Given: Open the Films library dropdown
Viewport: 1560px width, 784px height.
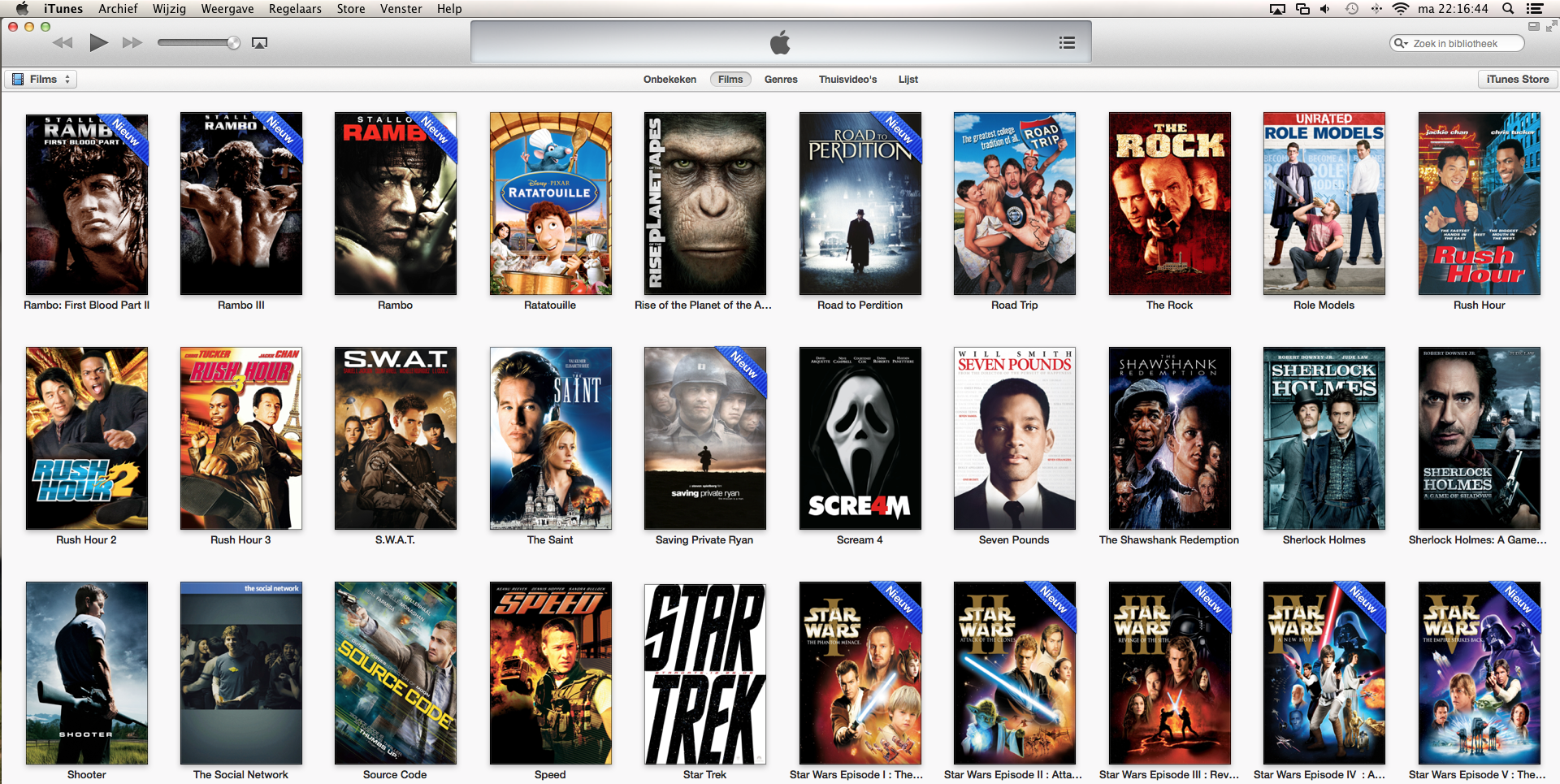Looking at the screenshot, I should click(x=41, y=79).
